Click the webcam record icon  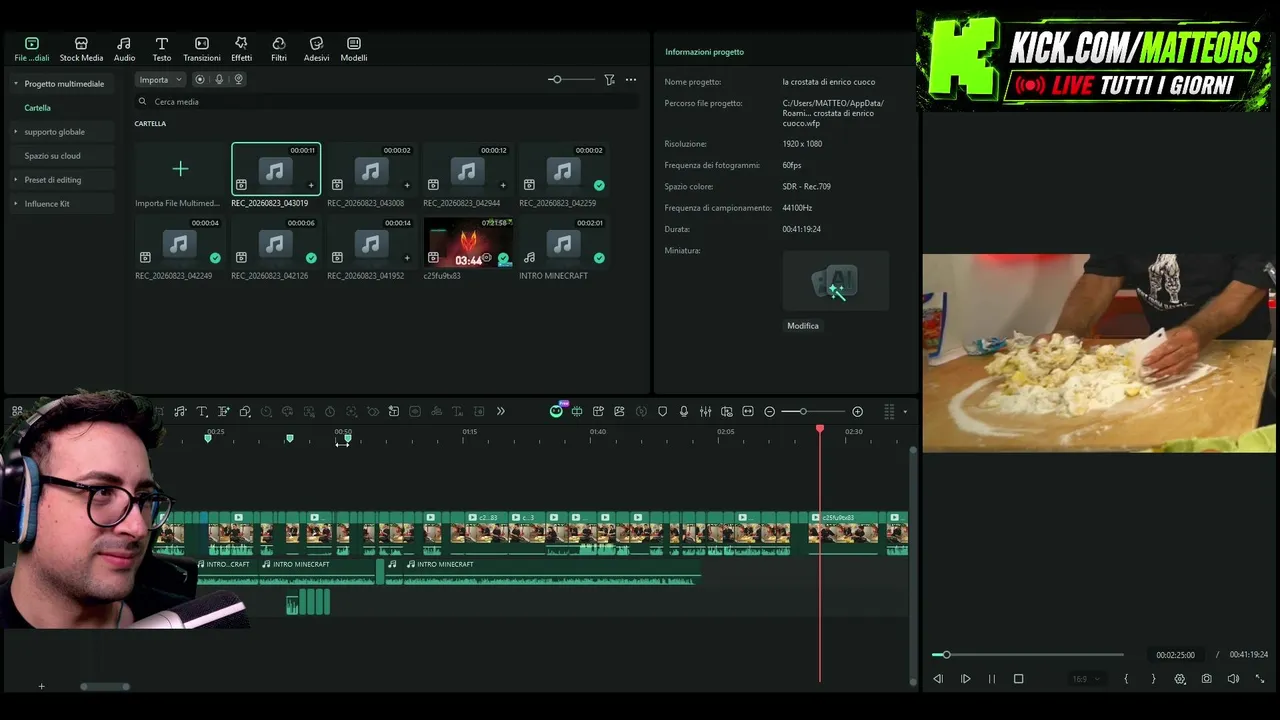pyautogui.click(x=238, y=80)
